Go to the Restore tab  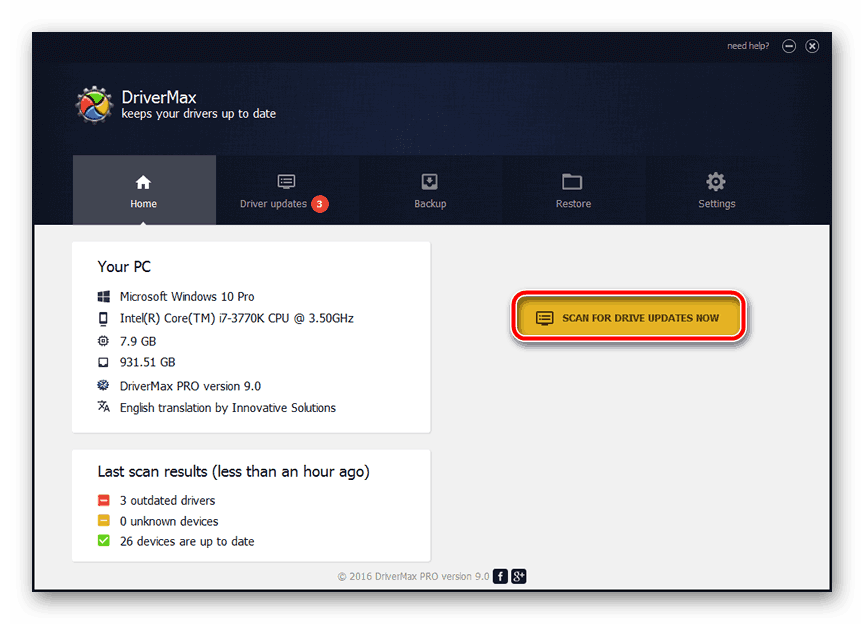point(573,190)
